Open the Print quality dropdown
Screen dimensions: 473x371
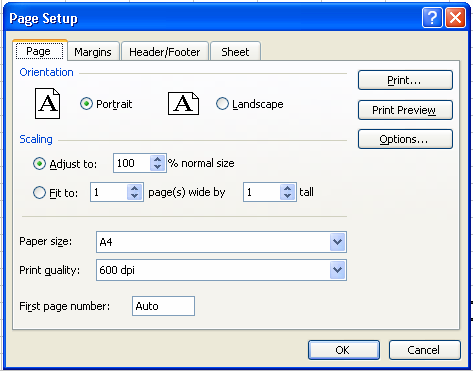click(337, 270)
